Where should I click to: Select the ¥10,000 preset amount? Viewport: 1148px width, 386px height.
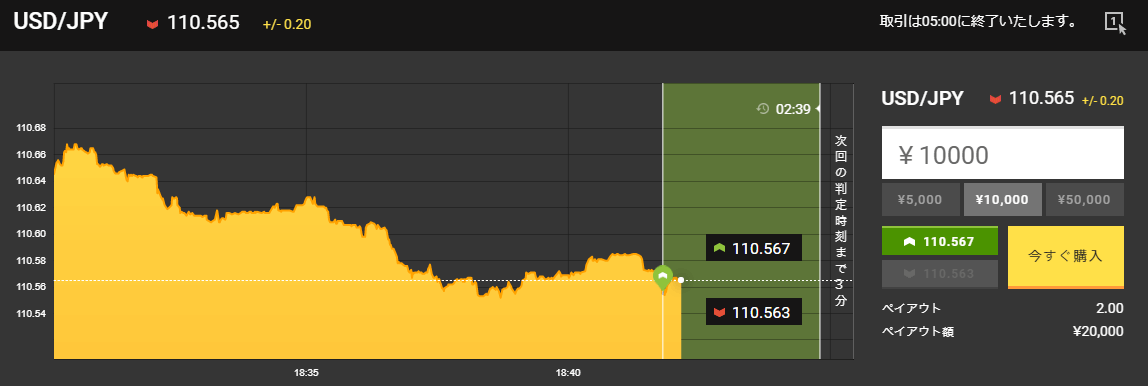(x=1002, y=199)
